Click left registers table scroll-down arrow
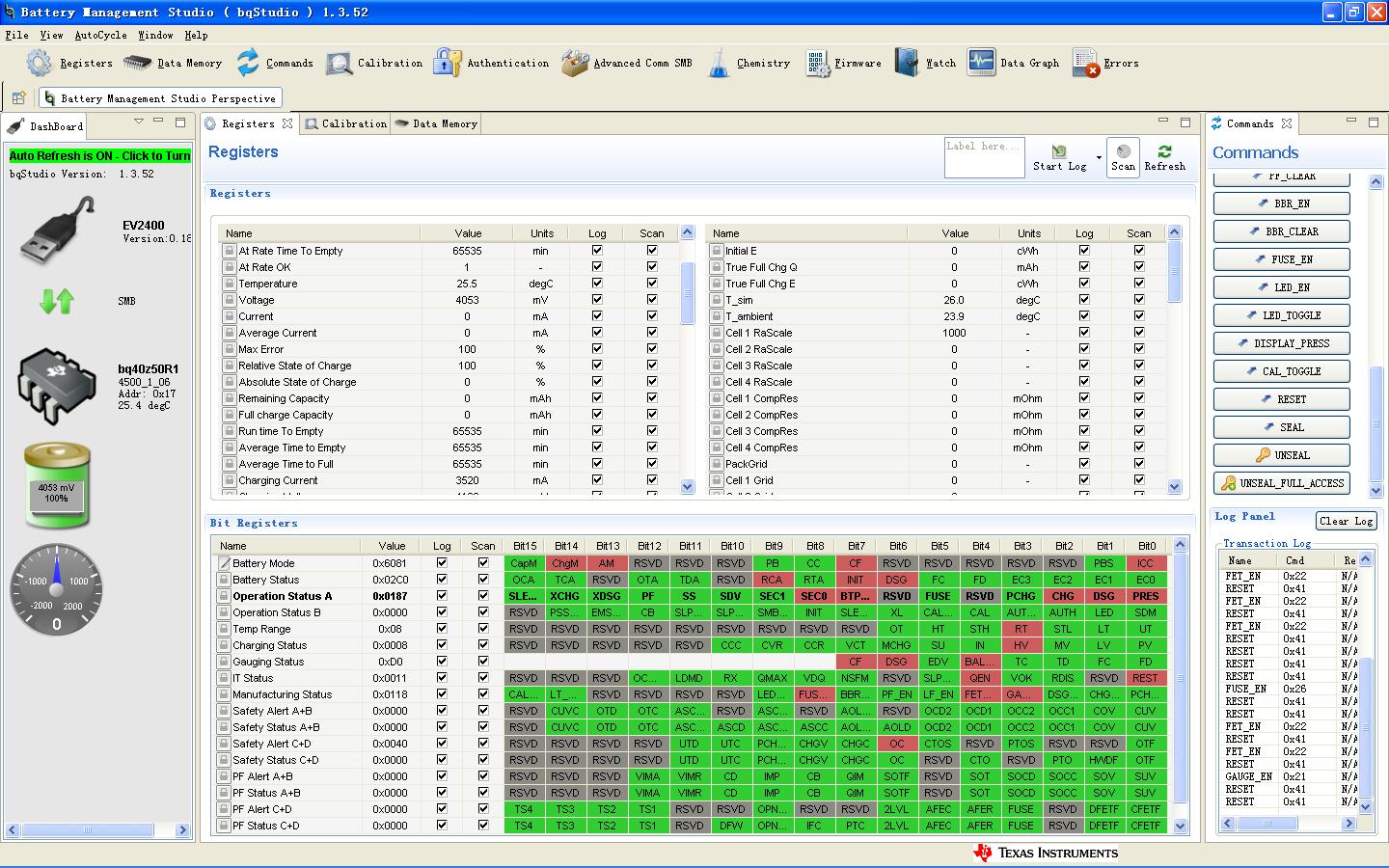The width and height of the screenshot is (1389, 868). [687, 487]
